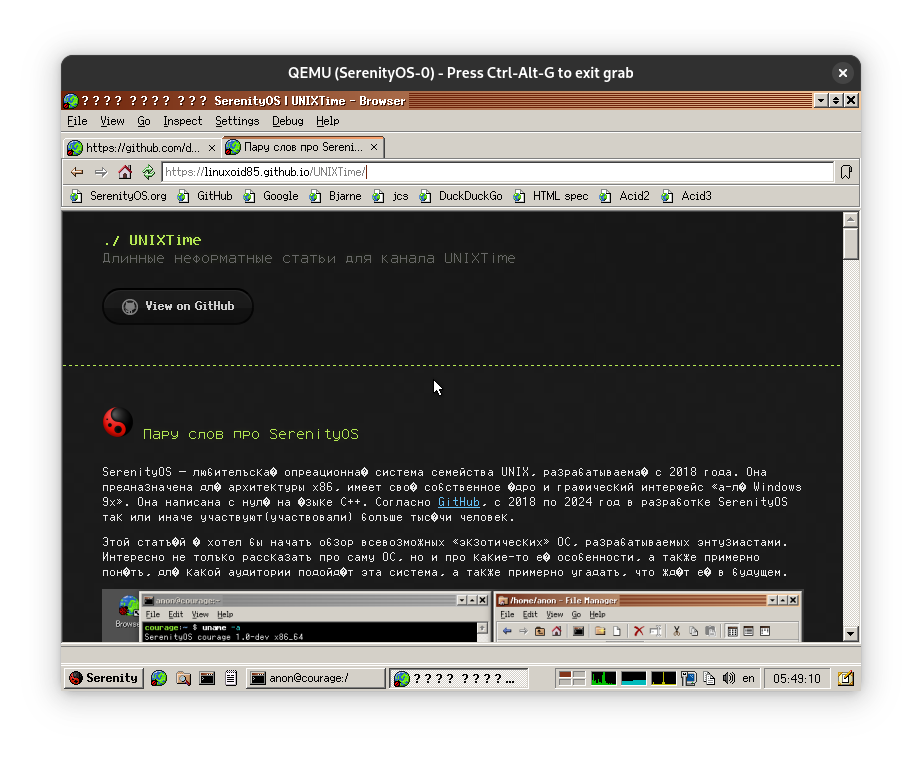Select the Browser window taskbar button
Screen dimensions: 922x758
pyautogui.click(x=459, y=678)
